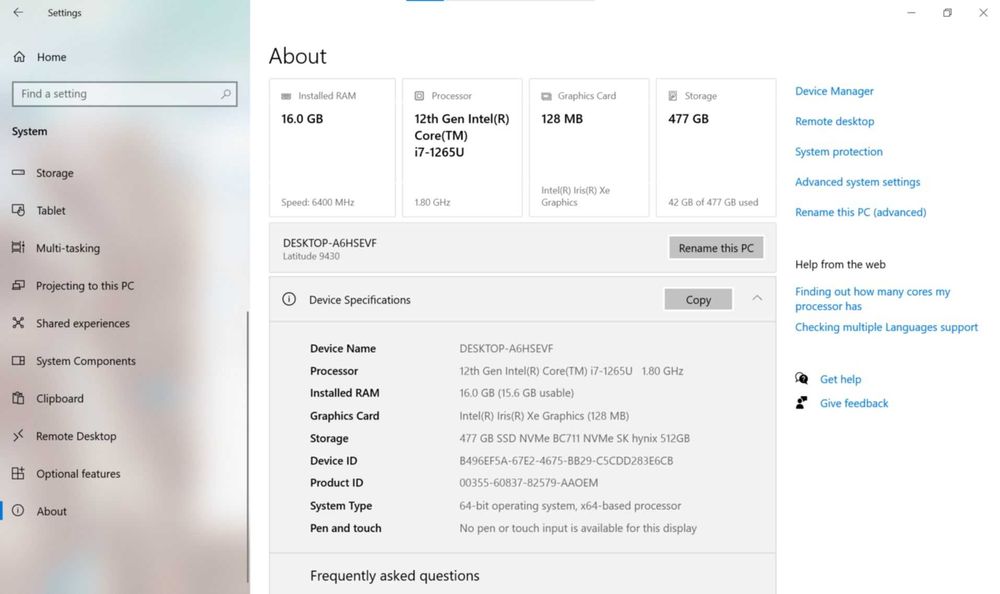Click 'Speed: 6400 MHz' text
Viewport: 1000px width, 594px height.
click(318, 202)
